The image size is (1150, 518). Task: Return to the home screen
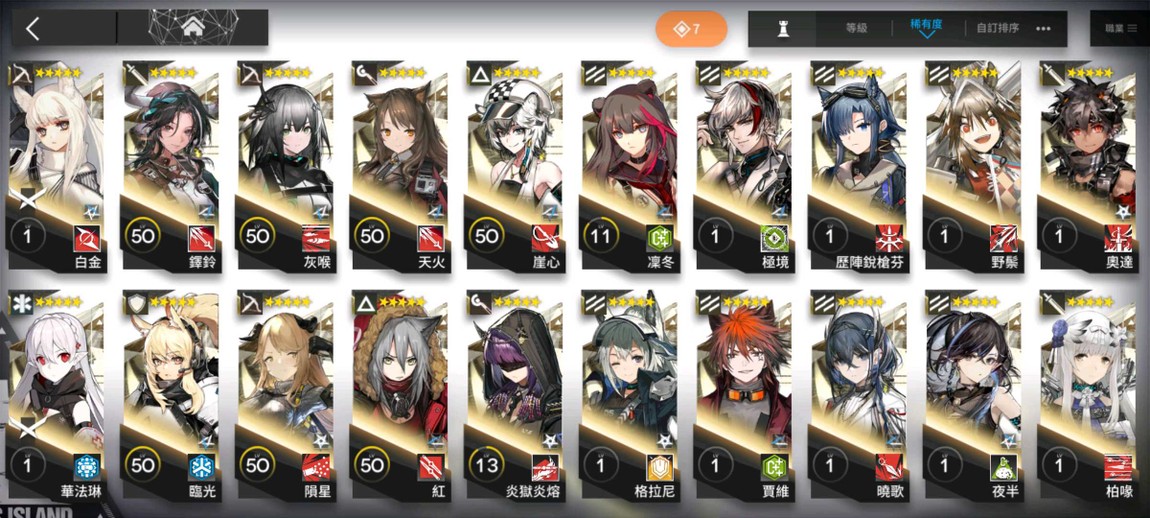pyautogui.click(x=193, y=28)
